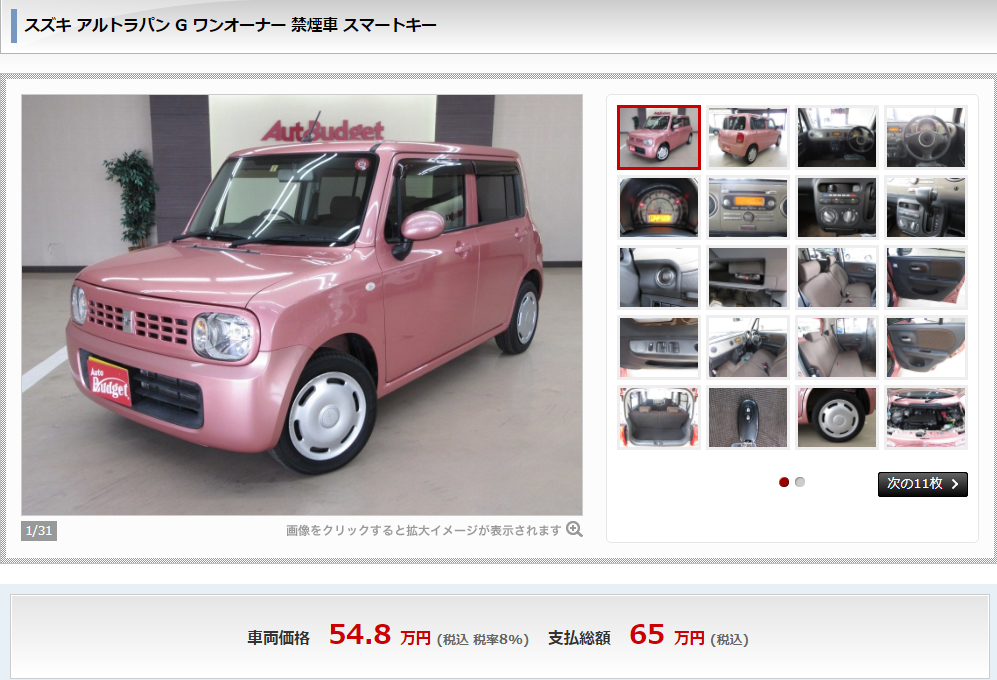Select the first pagination dot
The height and width of the screenshot is (680, 997).
[784, 482]
